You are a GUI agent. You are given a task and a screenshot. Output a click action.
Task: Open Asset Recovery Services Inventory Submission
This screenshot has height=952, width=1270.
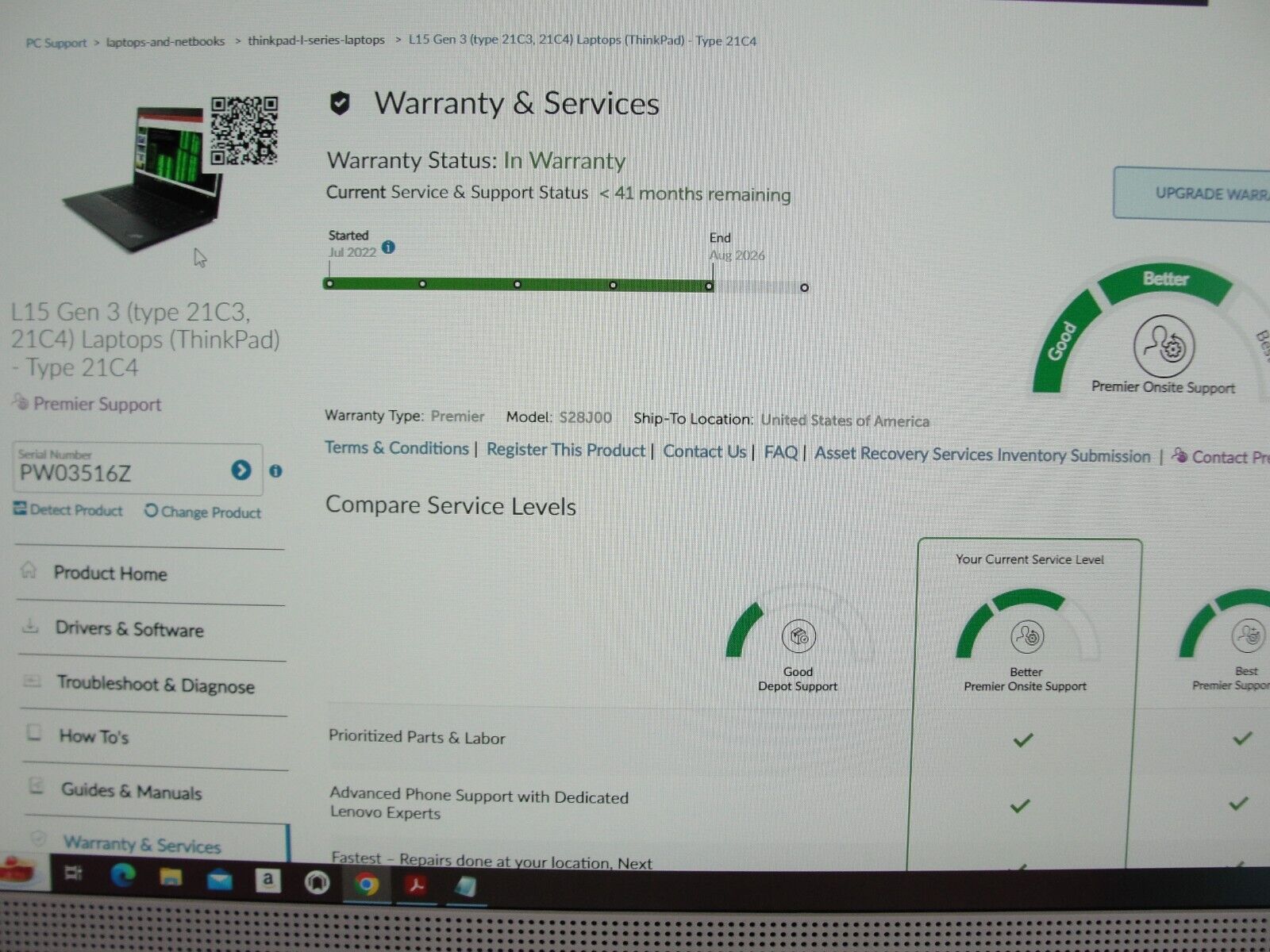(983, 455)
